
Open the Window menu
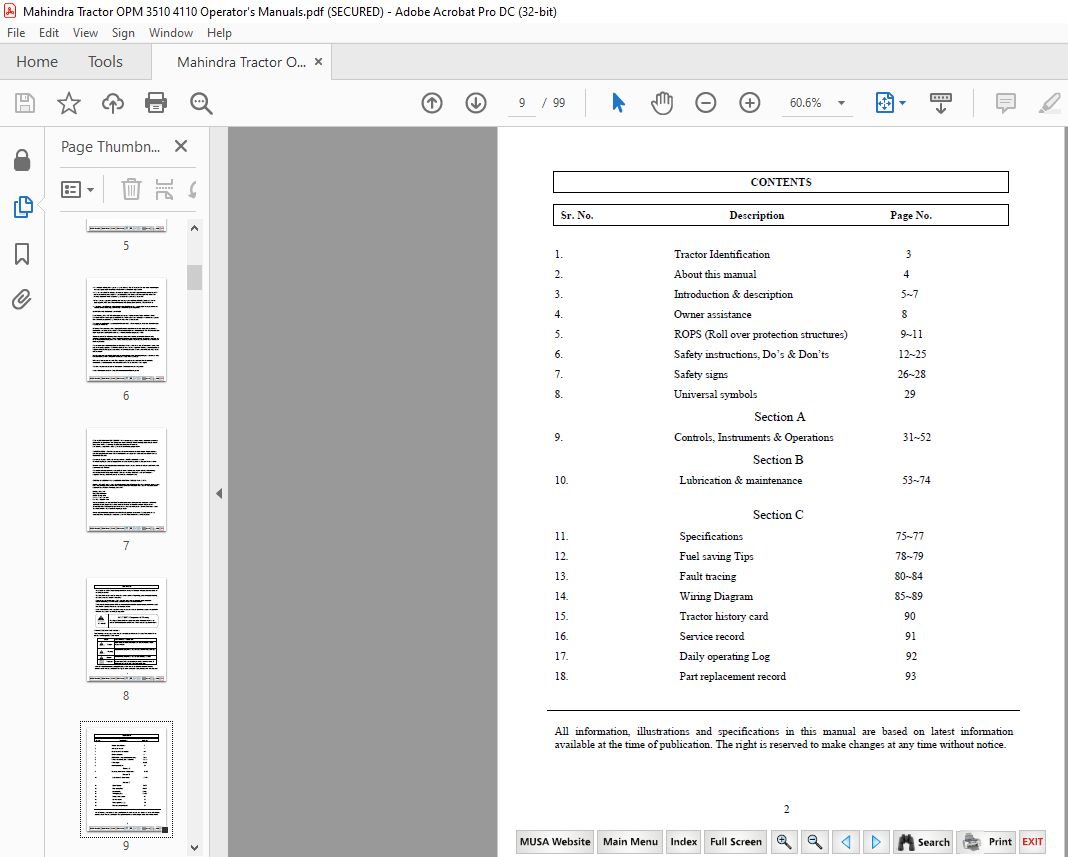171,33
